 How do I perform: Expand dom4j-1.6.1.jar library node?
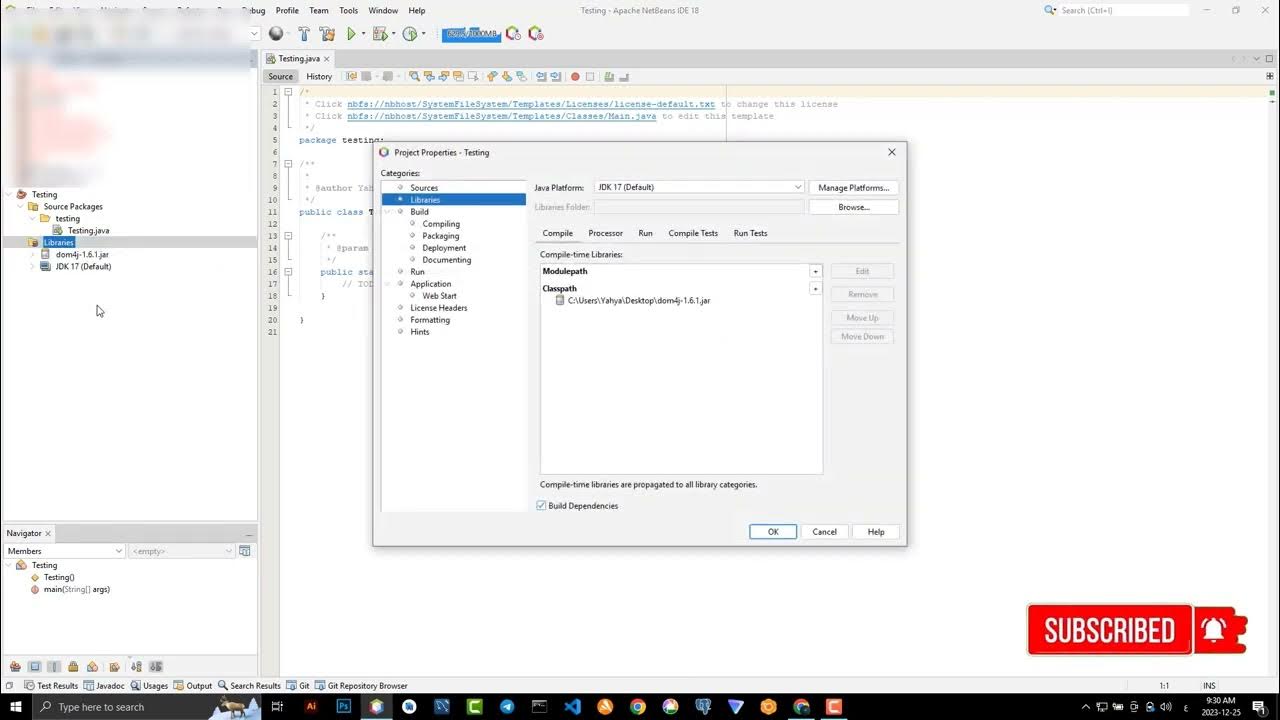tap(33, 254)
